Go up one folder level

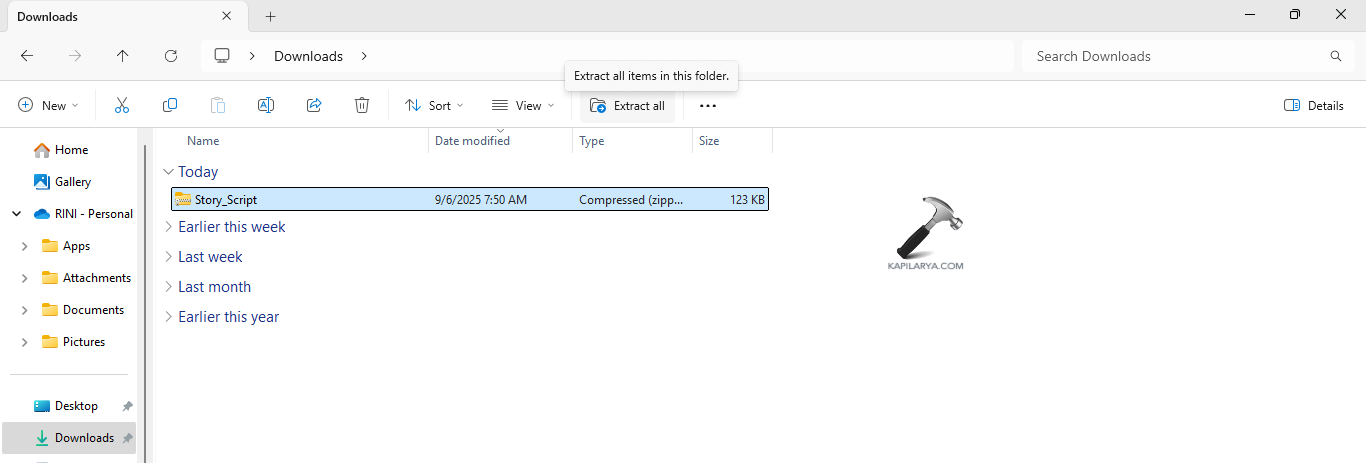(x=123, y=56)
